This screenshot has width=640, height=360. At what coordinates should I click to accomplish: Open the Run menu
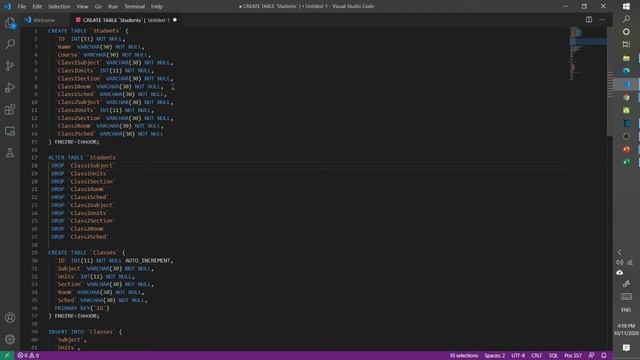[113, 7]
